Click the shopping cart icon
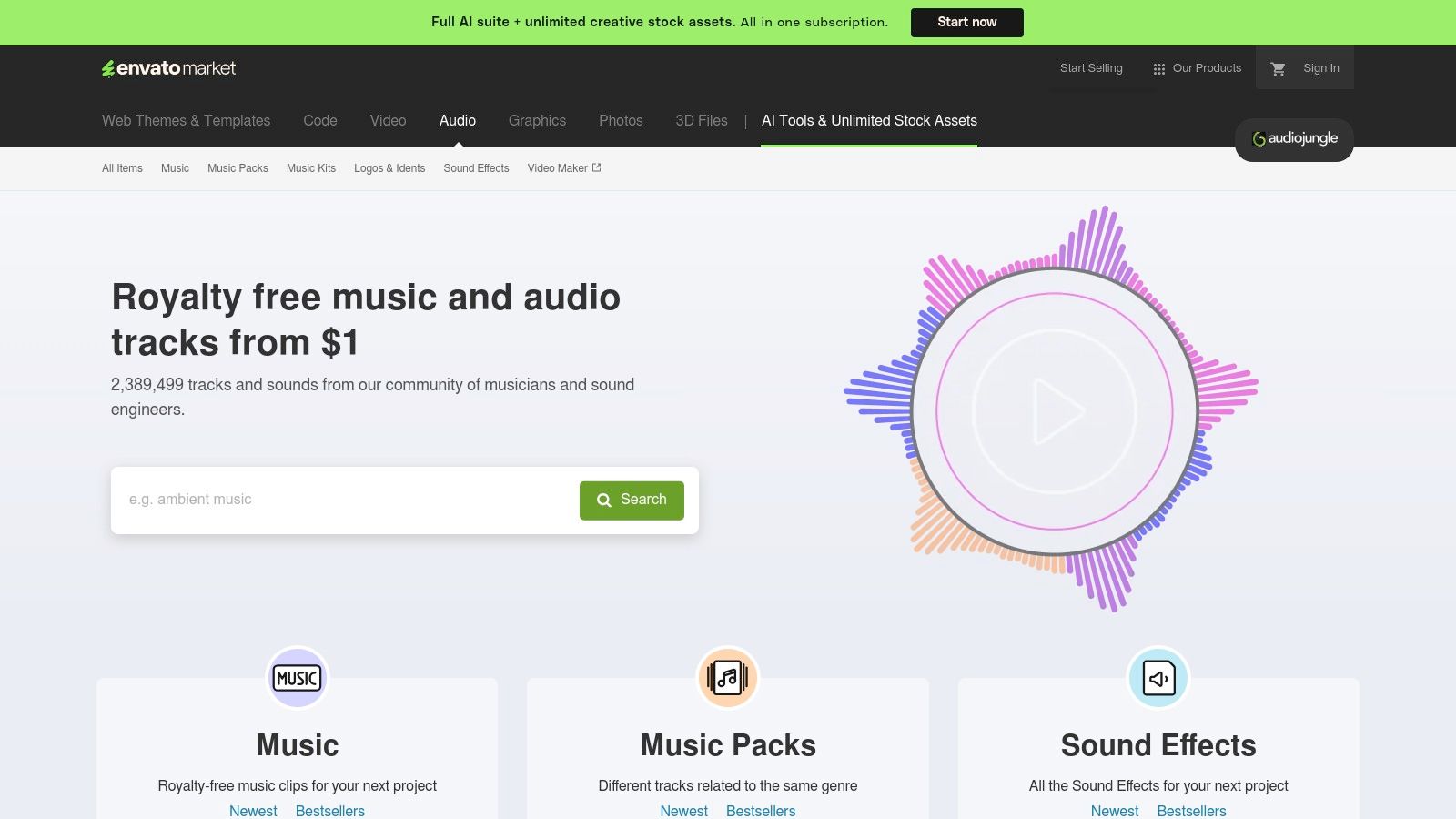This screenshot has height=819, width=1456. point(1279,67)
